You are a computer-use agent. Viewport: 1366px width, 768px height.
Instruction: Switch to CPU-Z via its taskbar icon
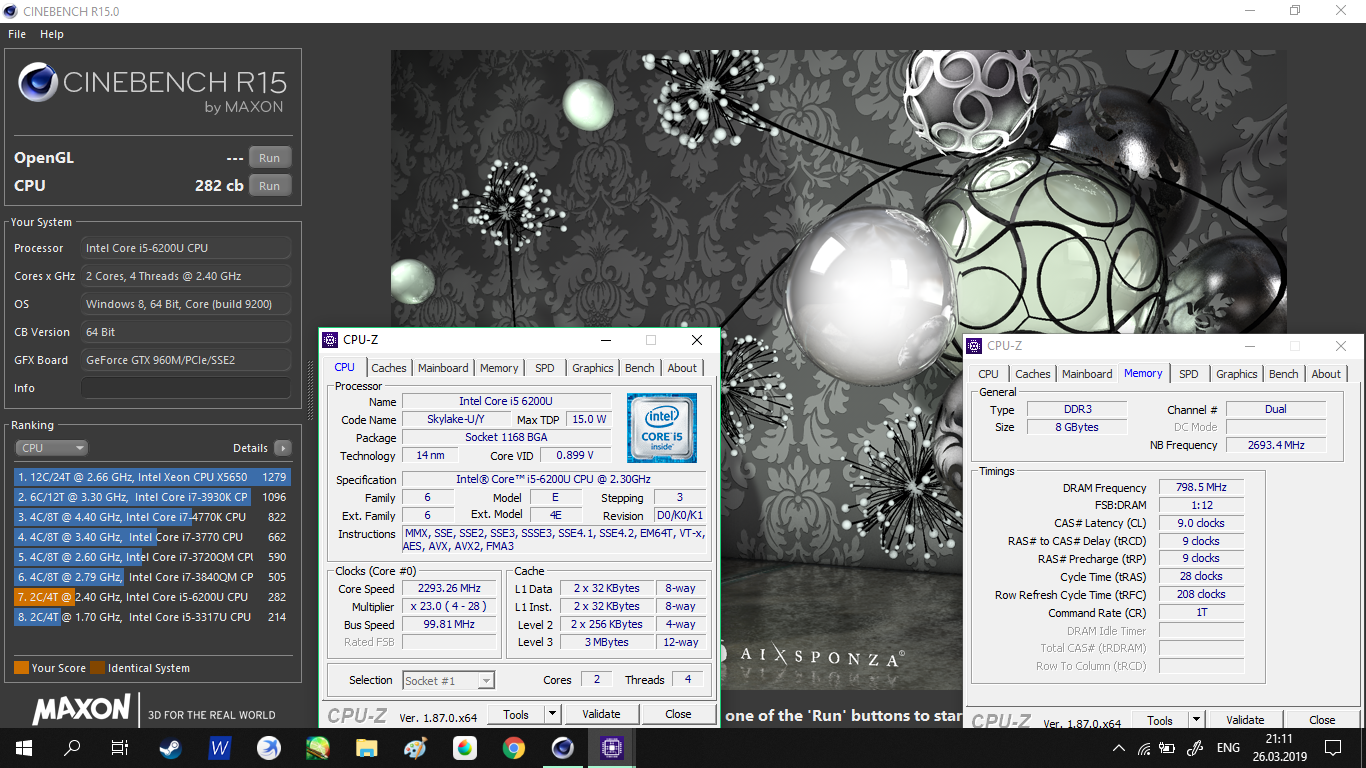(x=611, y=747)
